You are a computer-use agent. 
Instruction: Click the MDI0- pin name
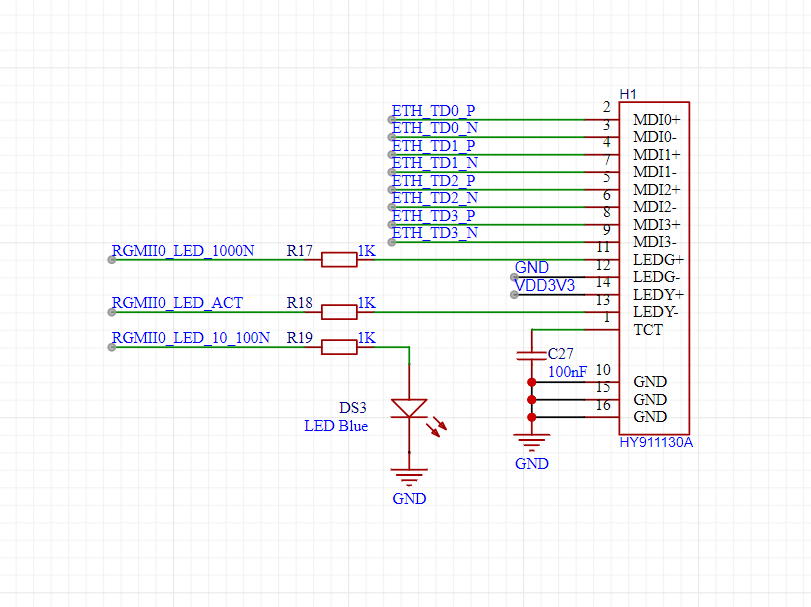coord(655,137)
